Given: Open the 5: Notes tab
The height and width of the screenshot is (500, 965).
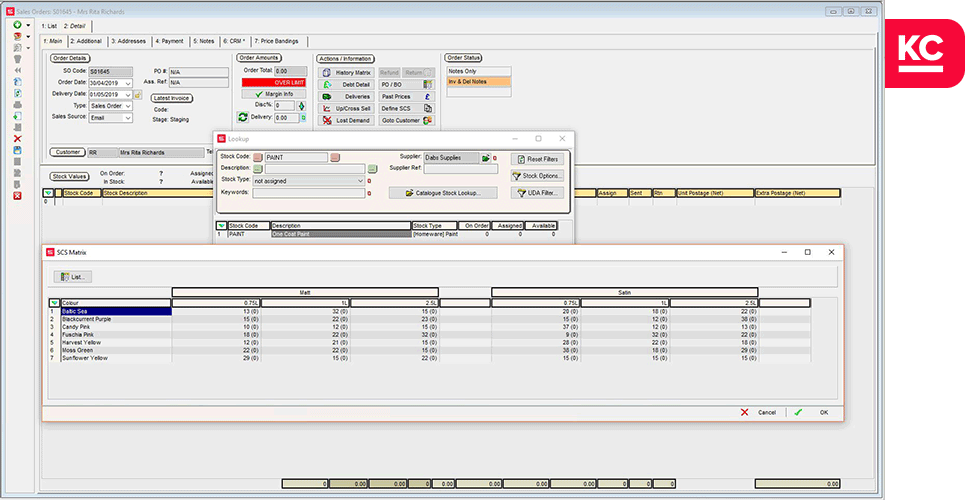Looking at the screenshot, I should pyautogui.click(x=204, y=41).
